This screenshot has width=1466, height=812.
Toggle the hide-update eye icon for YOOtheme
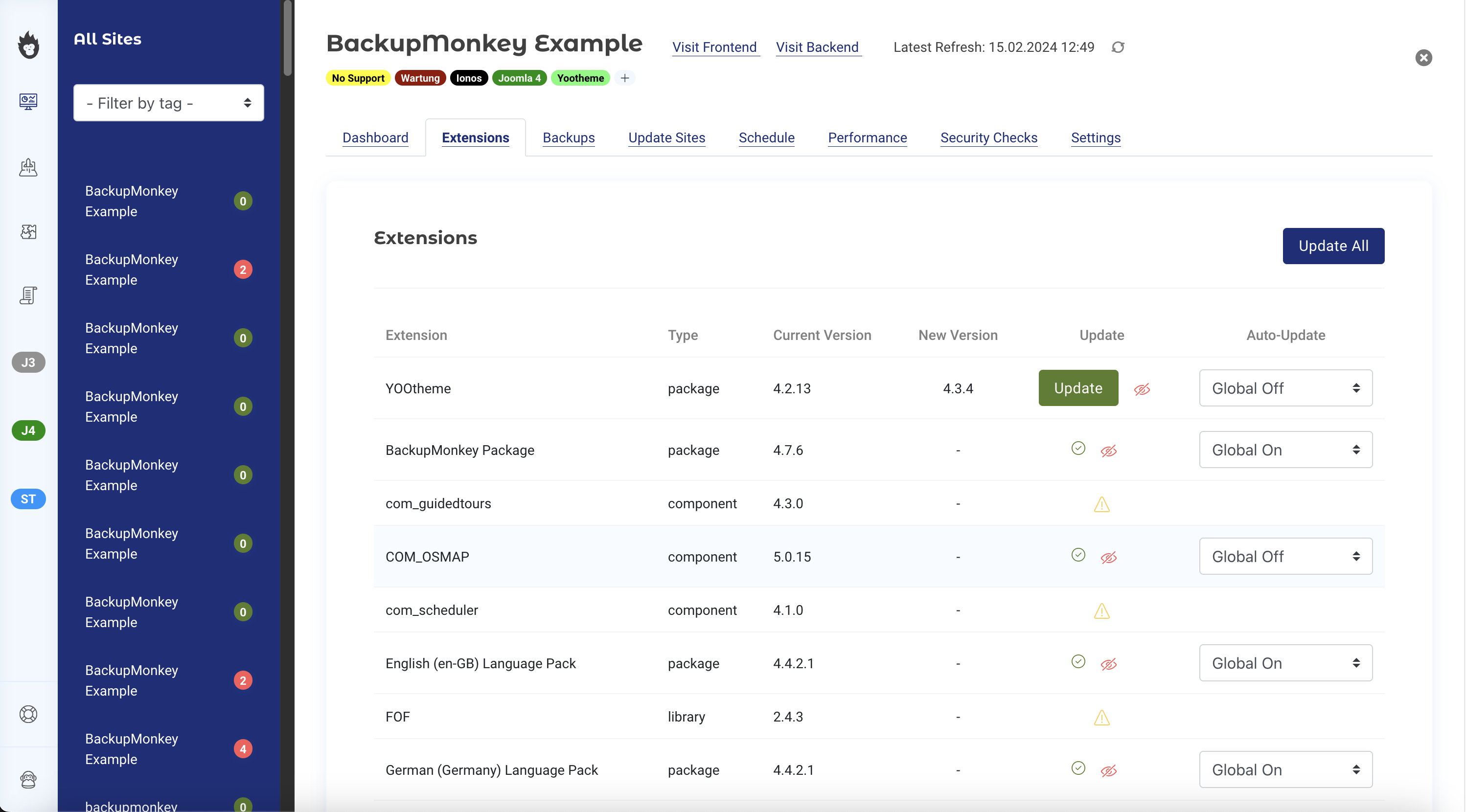click(1142, 390)
